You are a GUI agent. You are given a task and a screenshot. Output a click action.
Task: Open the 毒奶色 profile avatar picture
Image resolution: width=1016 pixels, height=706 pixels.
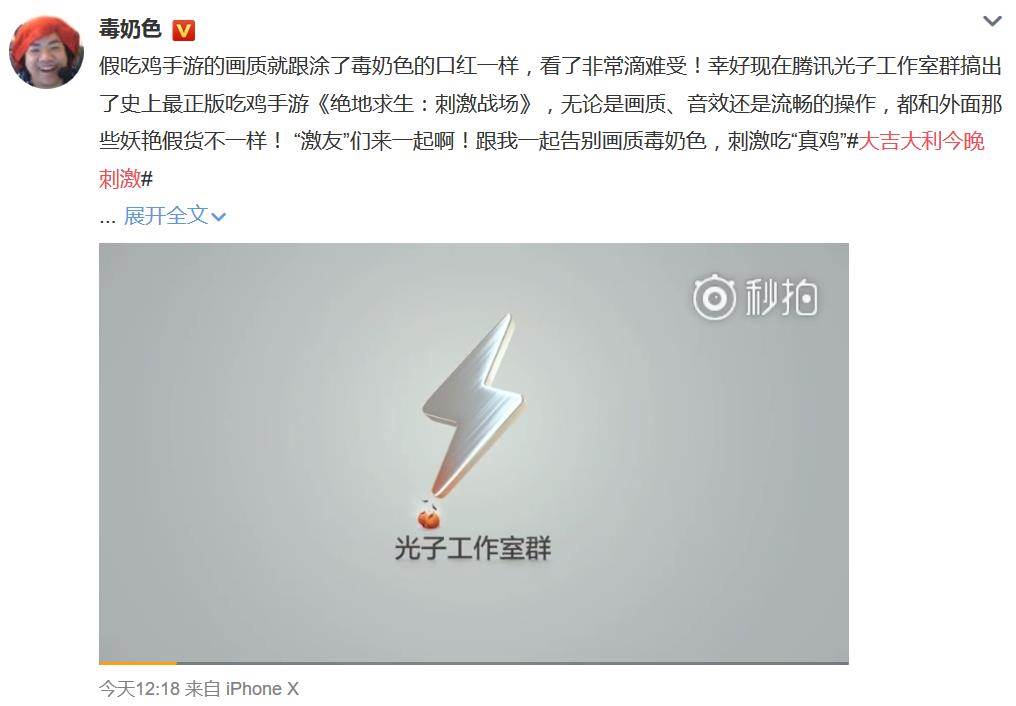(x=46, y=51)
